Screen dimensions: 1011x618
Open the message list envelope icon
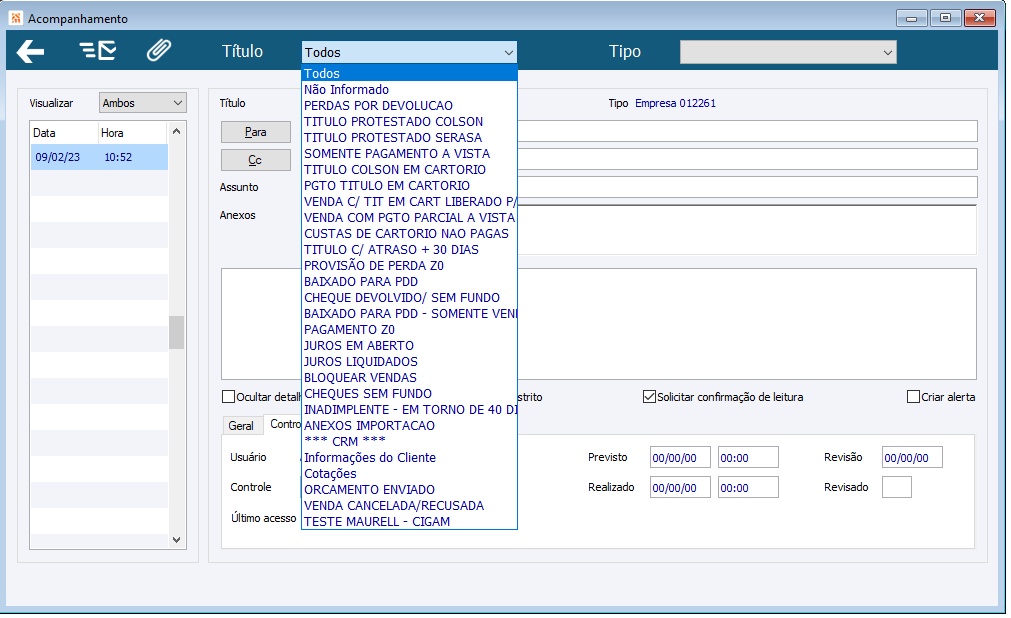97,50
